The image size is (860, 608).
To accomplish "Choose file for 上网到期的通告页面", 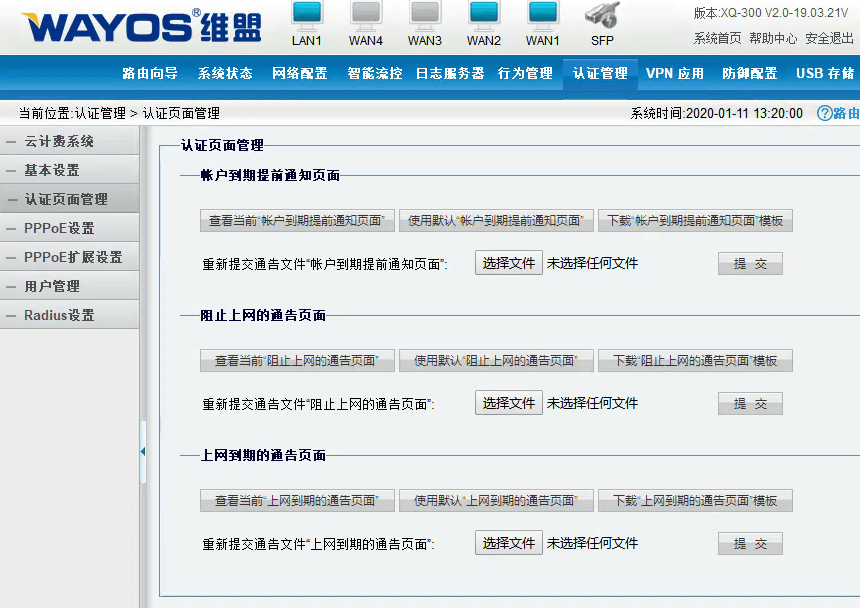I will click(509, 543).
